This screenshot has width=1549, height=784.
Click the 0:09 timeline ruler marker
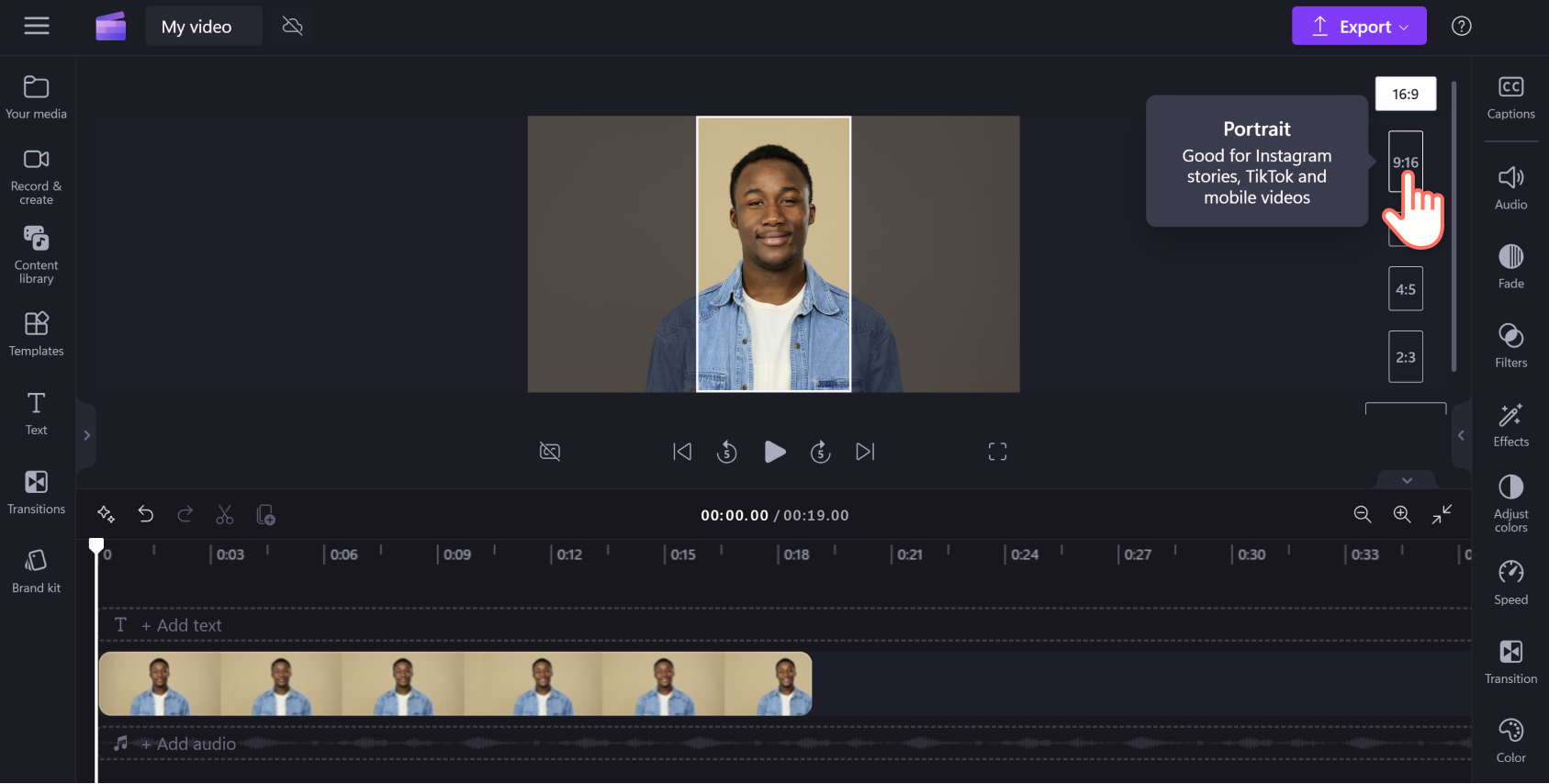(457, 554)
